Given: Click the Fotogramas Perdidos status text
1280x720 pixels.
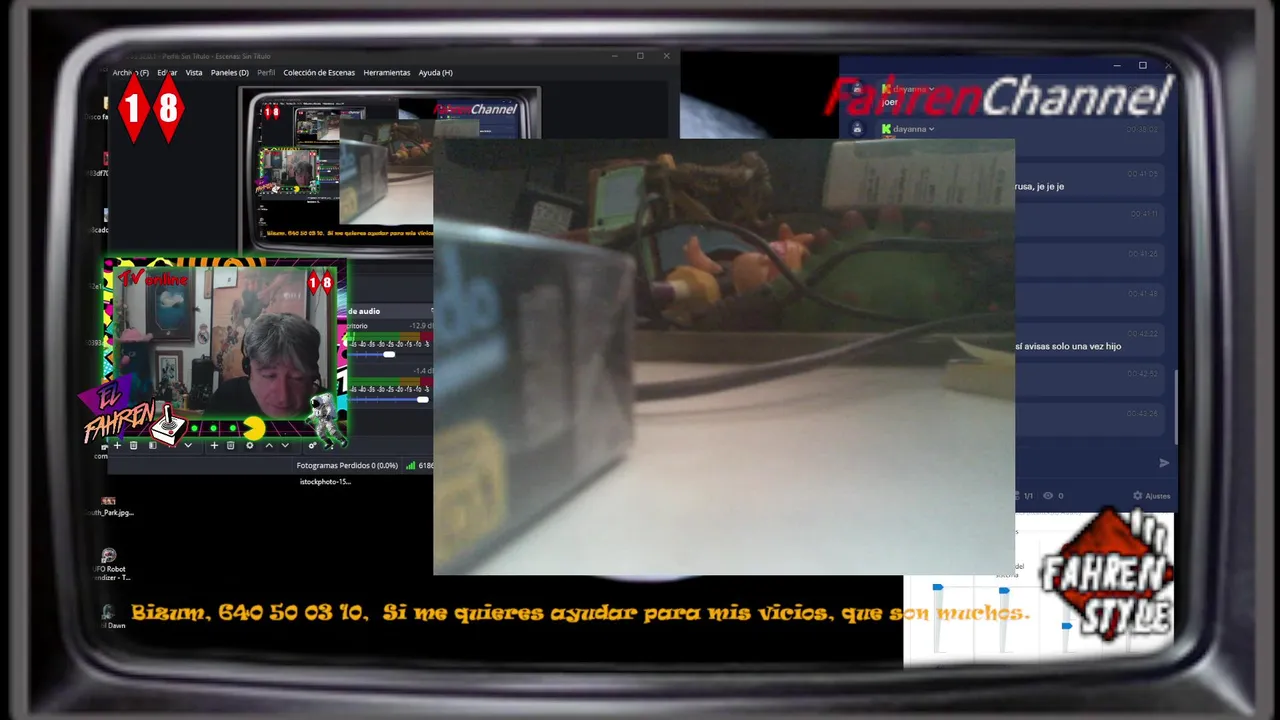Looking at the screenshot, I should [347, 465].
